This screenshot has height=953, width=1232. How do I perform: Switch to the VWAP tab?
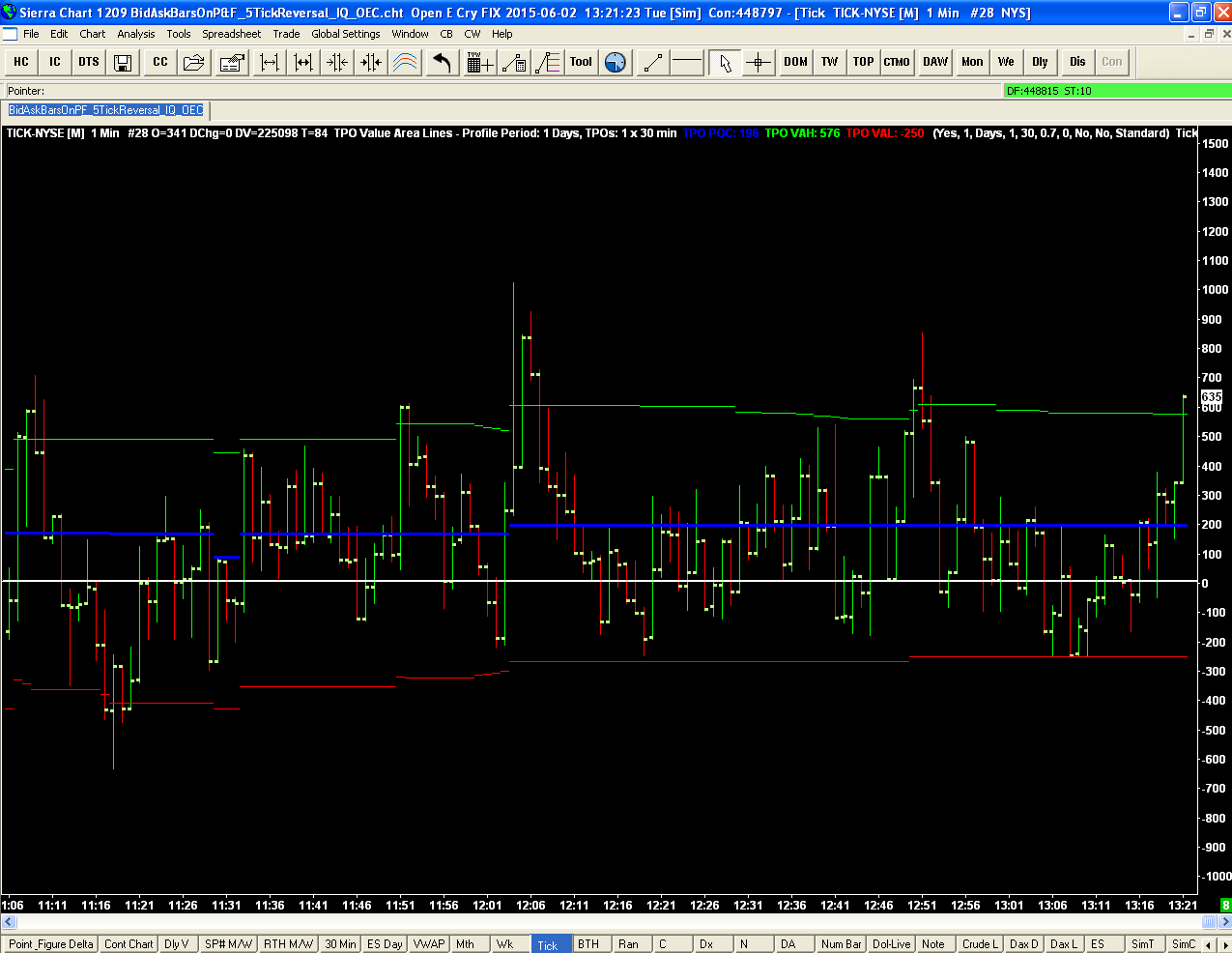pos(429,944)
